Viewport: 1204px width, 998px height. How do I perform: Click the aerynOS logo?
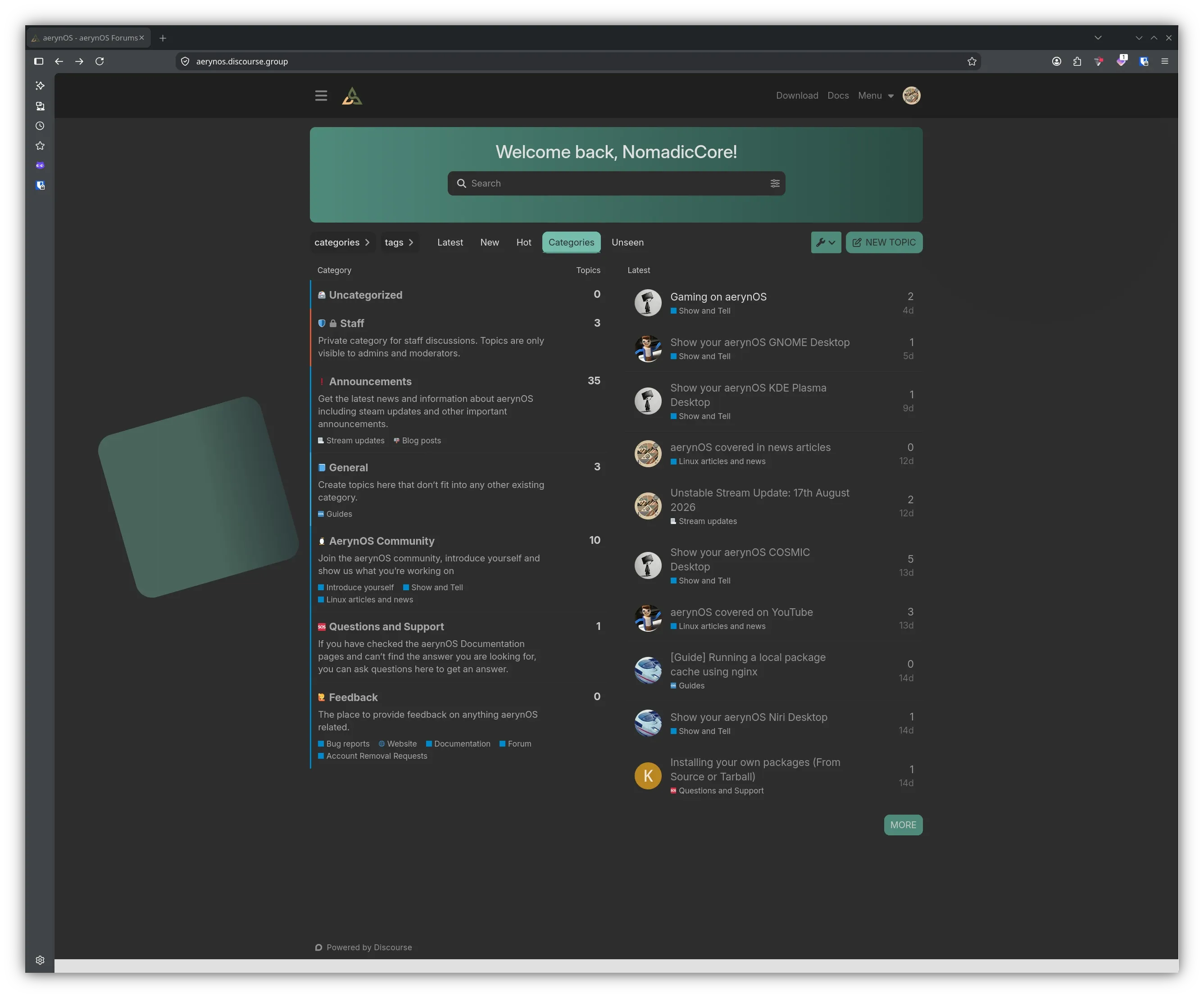point(352,96)
